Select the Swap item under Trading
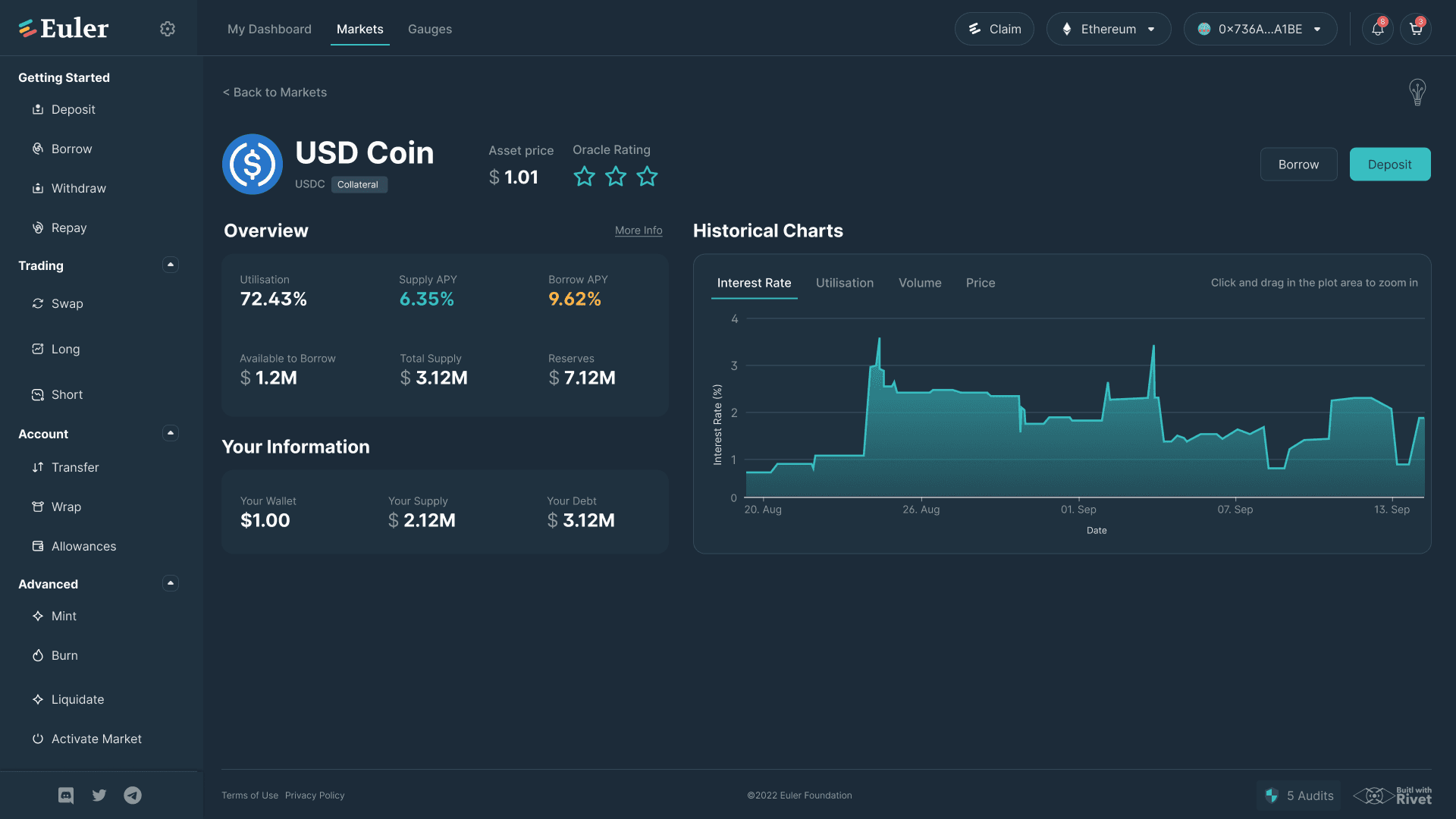Screen dimensions: 1456x819 (67, 303)
